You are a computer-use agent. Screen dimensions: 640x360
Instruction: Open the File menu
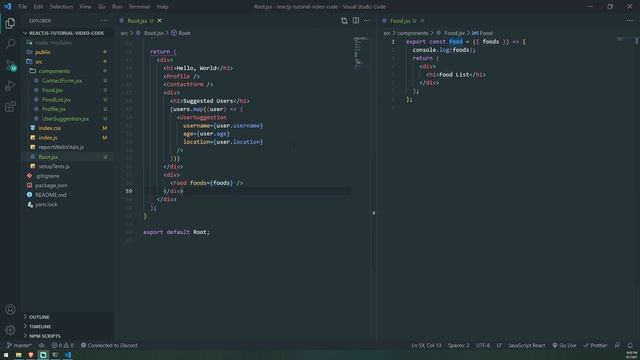(x=23, y=7)
